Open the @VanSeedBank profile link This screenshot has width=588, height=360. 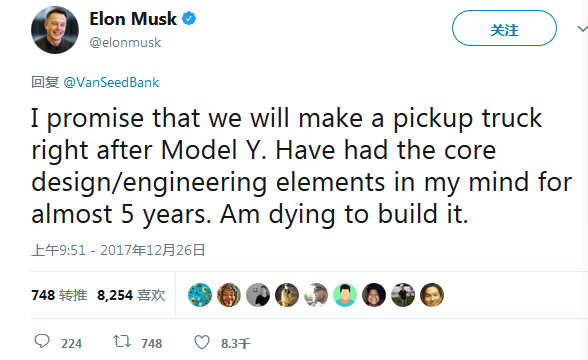pos(111,82)
